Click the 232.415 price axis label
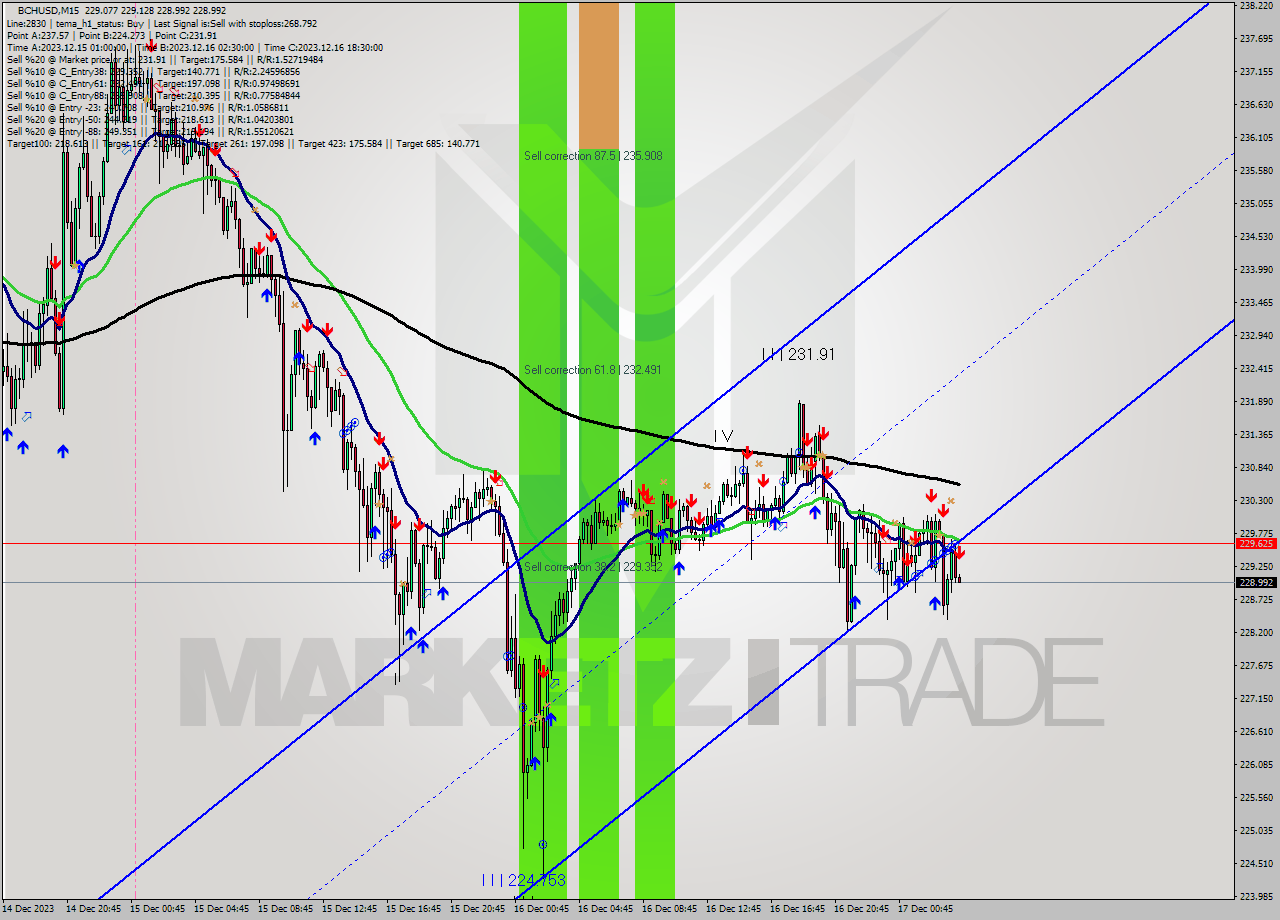1280x920 pixels. click(x=1256, y=368)
